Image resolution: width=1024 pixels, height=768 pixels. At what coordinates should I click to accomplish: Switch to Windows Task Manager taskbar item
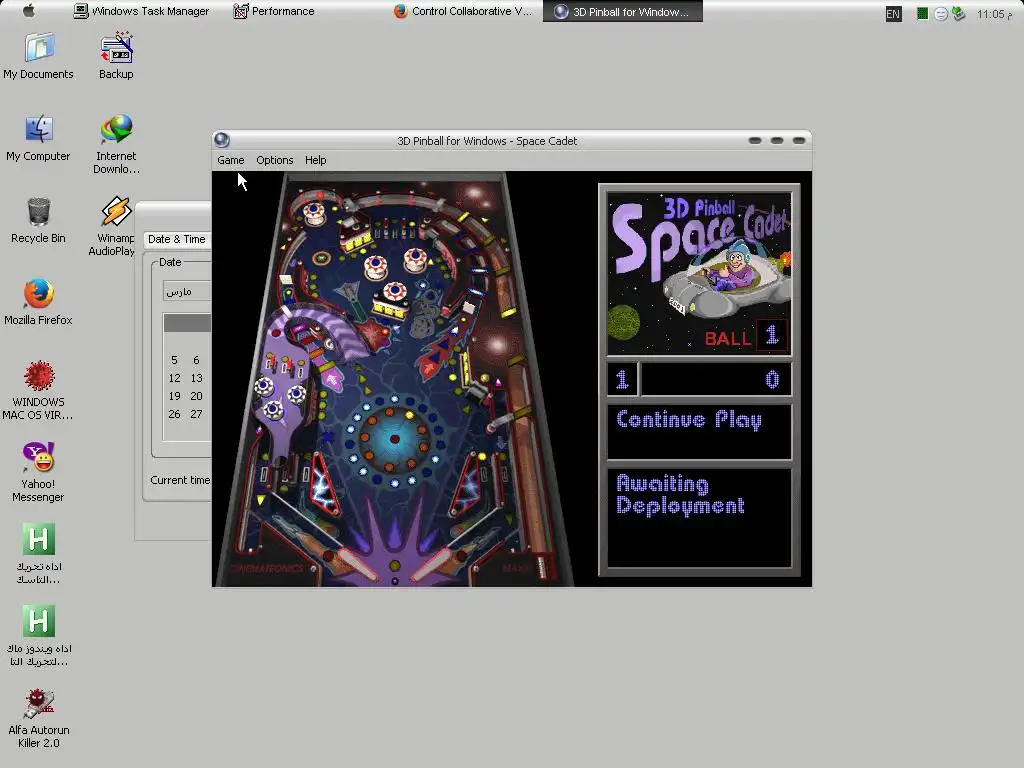pyautogui.click(x=141, y=11)
